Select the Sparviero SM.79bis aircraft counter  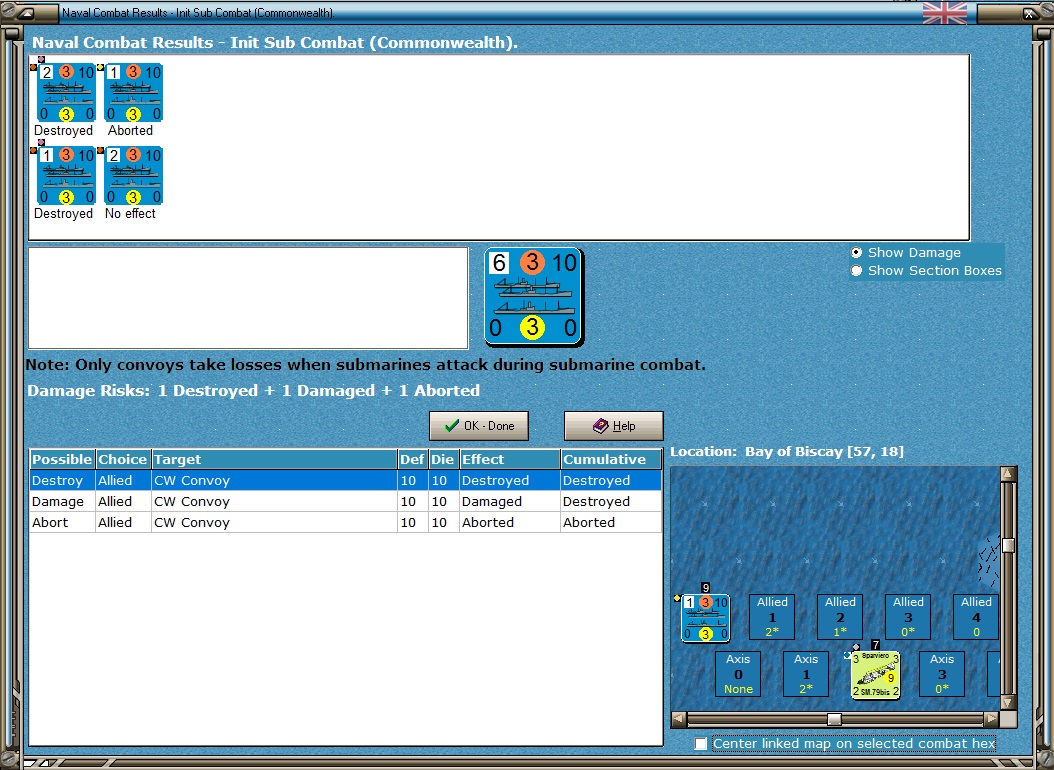click(x=875, y=675)
